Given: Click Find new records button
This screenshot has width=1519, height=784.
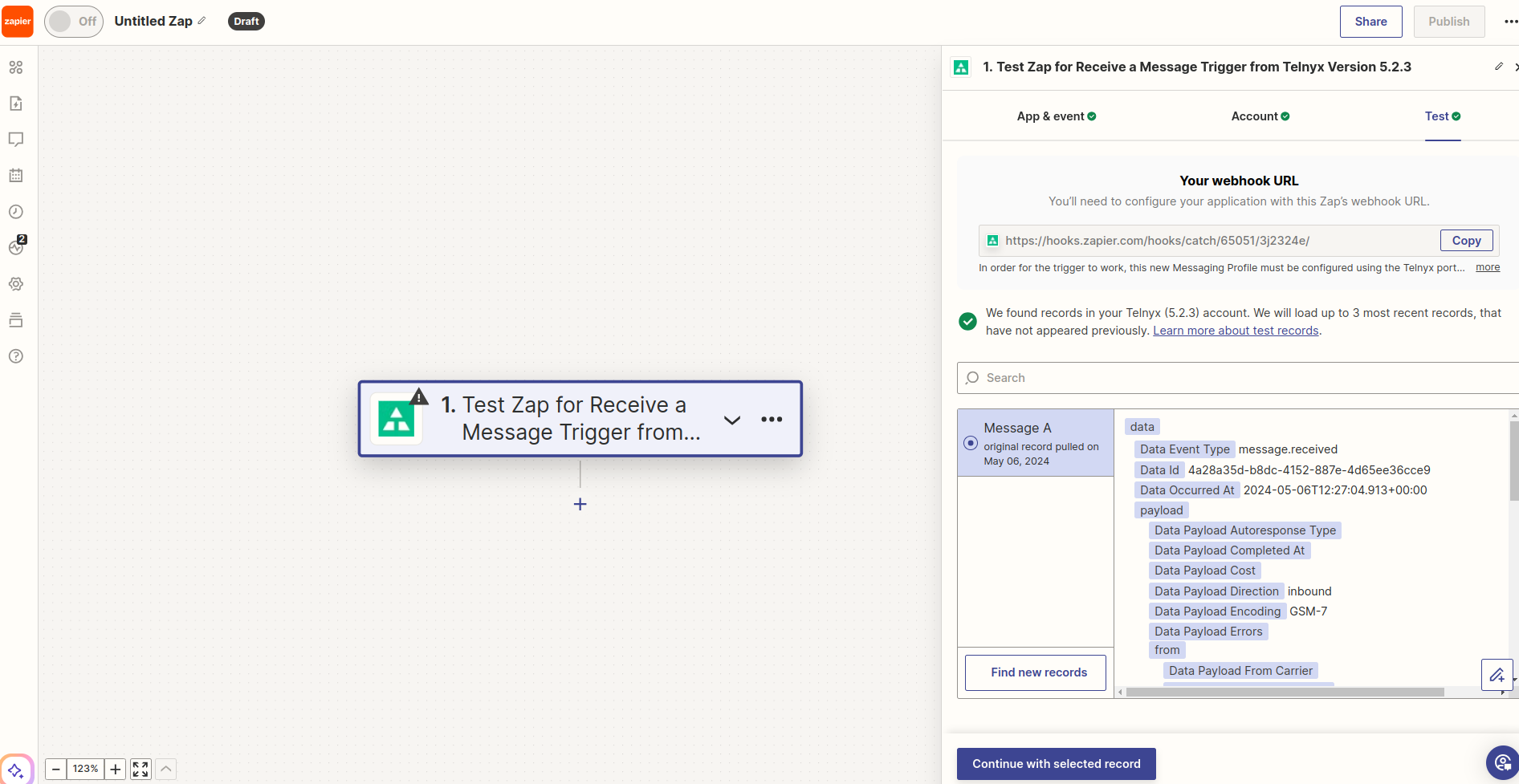Looking at the screenshot, I should [x=1036, y=672].
